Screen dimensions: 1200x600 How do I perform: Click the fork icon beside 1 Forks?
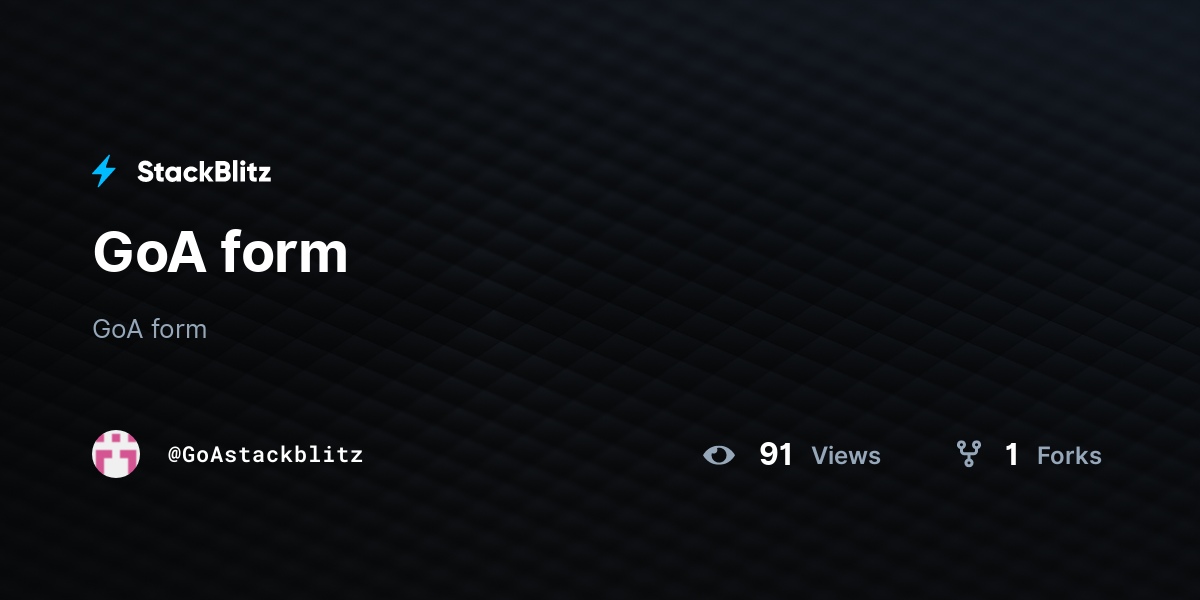968,454
